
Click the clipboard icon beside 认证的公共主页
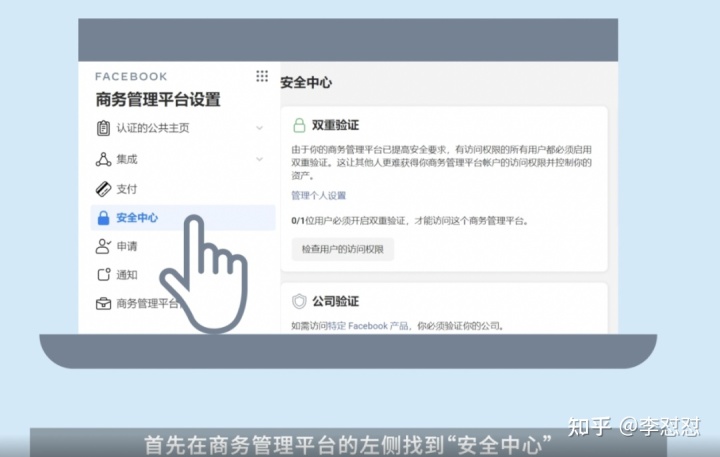pos(103,128)
